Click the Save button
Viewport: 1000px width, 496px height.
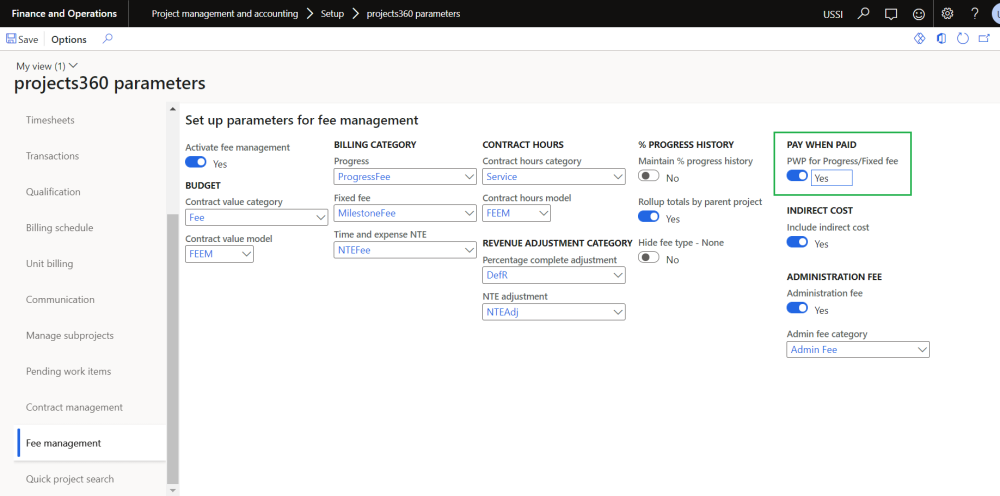[22, 39]
